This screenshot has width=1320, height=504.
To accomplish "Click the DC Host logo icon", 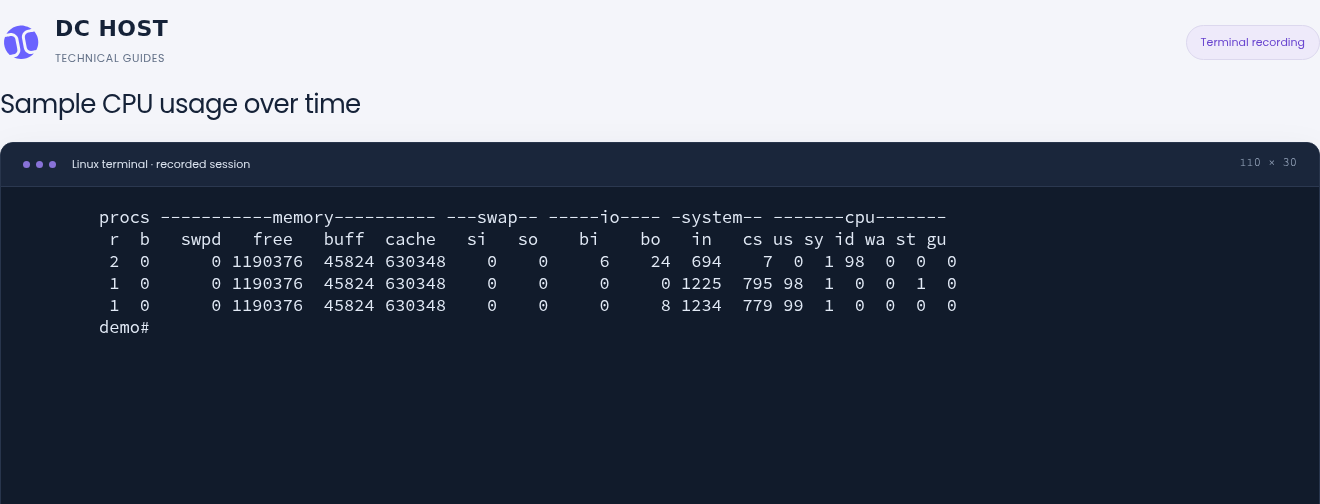I will 21,41.
